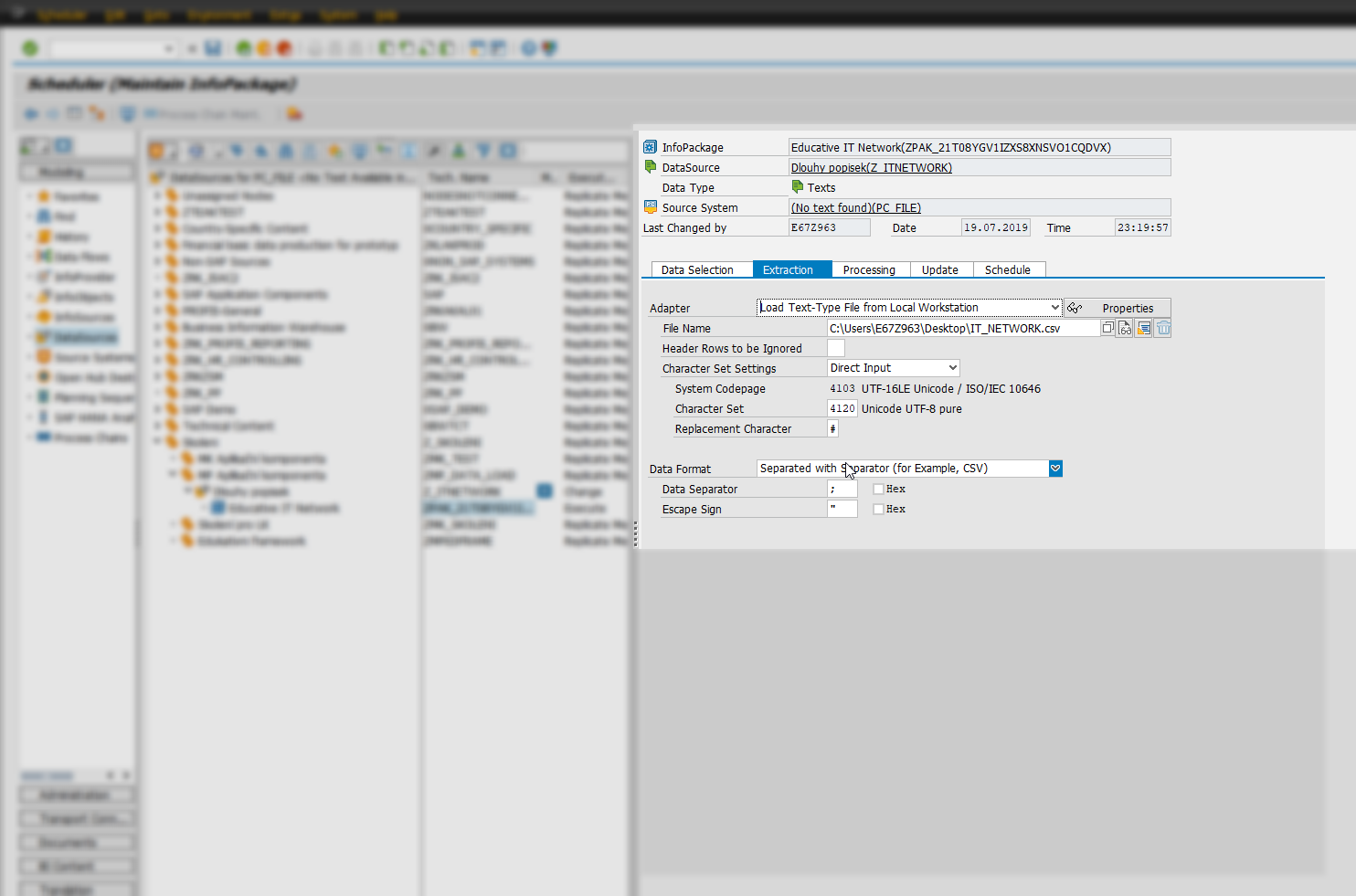Image resolution: width=1356 pixels, height=896 pixels.
Task: Click the Properties button
Action: pyautogui.click(x=1128, y=307)
